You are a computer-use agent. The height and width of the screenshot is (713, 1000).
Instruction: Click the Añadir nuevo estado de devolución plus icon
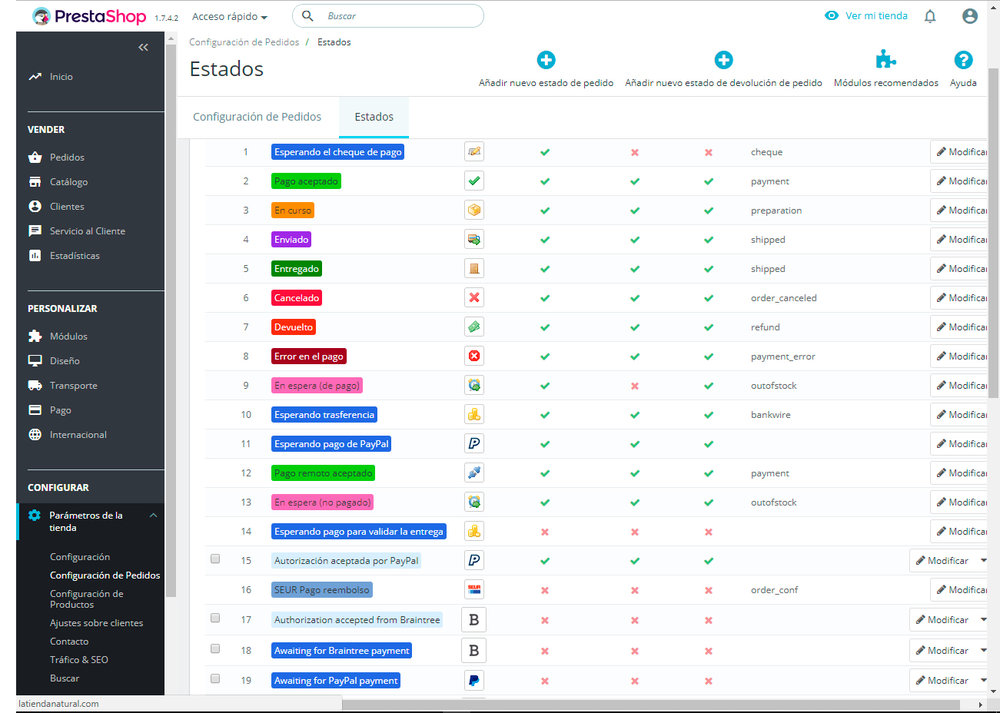[x=723, y=60]
